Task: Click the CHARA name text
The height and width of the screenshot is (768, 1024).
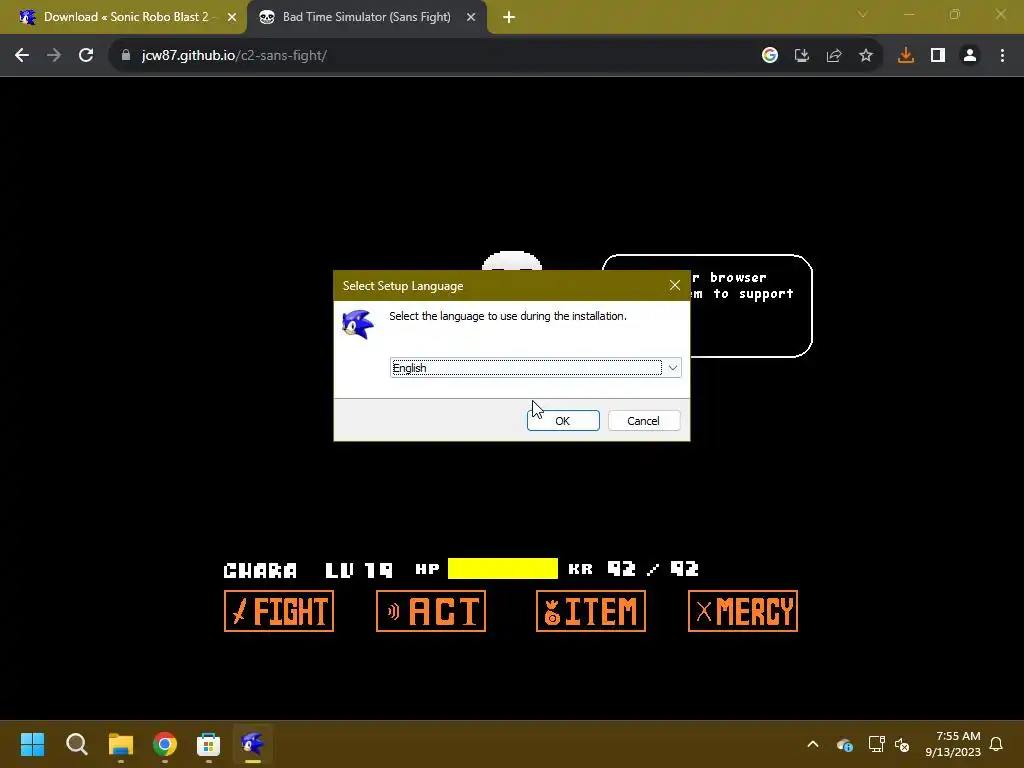Action: (x=260, y=570)
